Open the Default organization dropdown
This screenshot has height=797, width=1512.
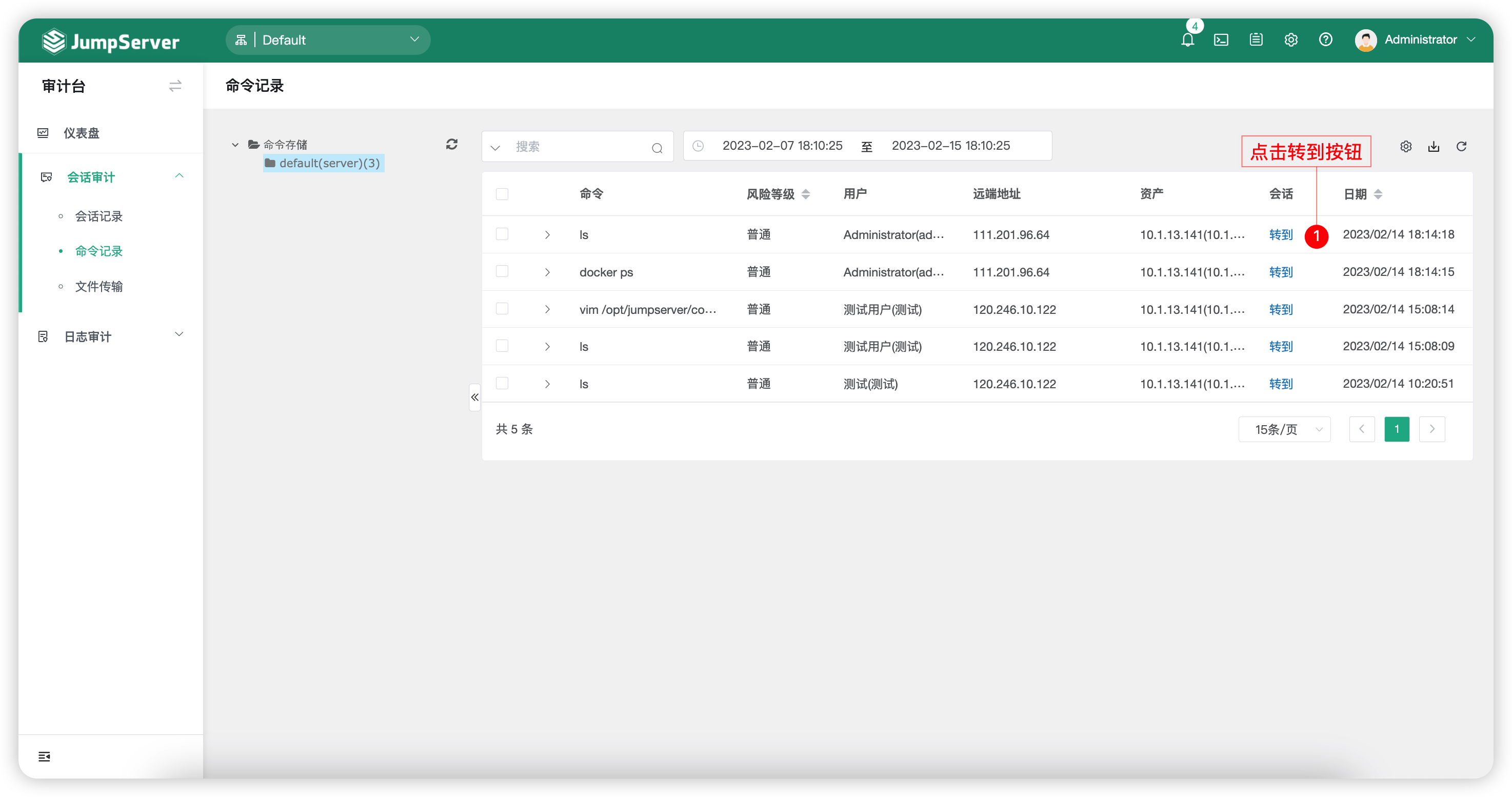click(x=328, y=40)
